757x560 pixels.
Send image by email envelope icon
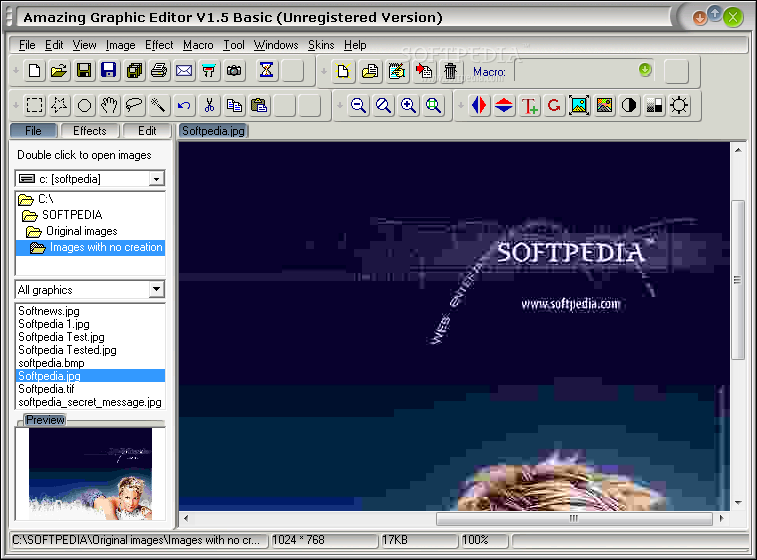pyautogui.click(x=184, y=71)
